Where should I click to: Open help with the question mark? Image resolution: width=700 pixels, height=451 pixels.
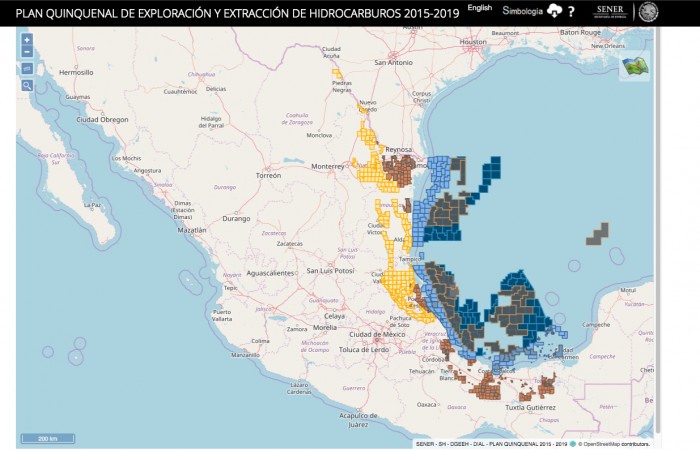571,11
